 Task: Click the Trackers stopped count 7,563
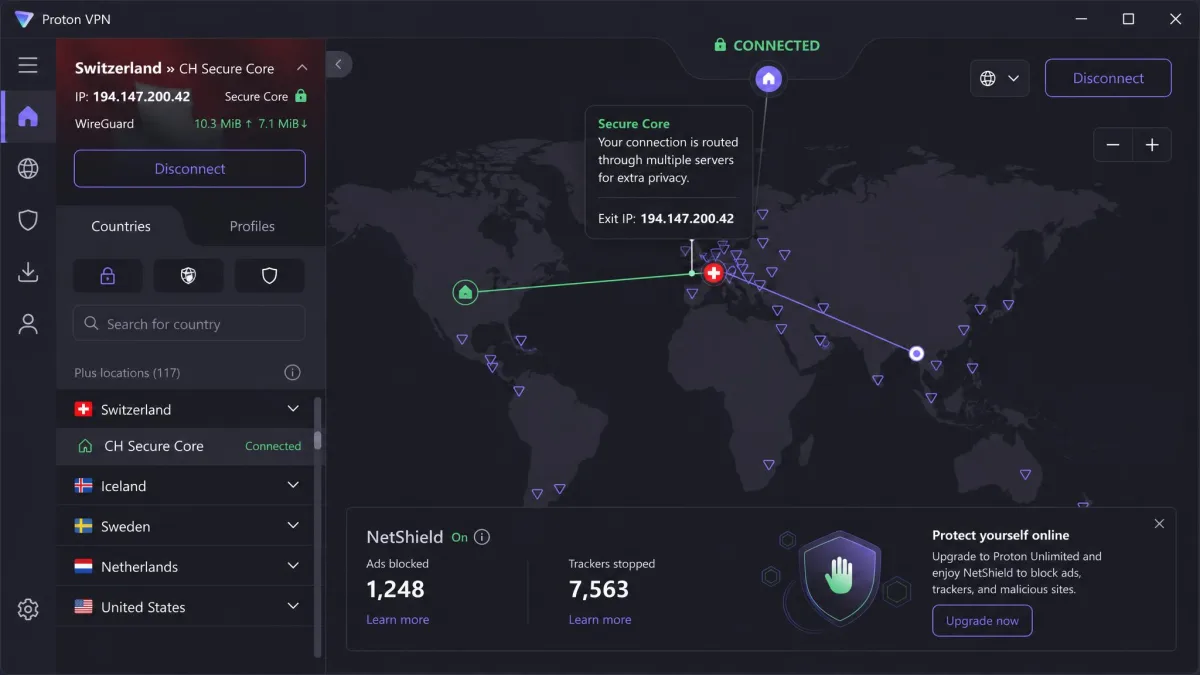[x=599, y=589]
